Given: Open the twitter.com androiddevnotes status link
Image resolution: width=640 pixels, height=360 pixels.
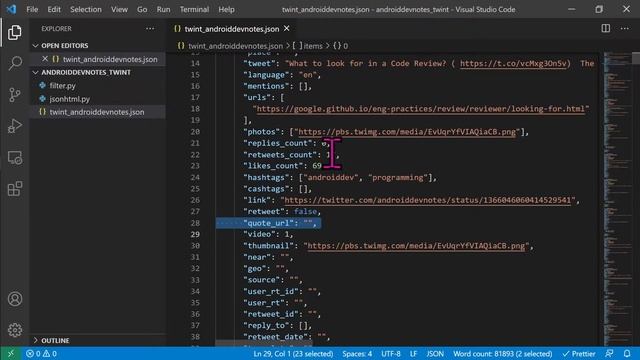Looking at the screenshot, I should 427,200.
